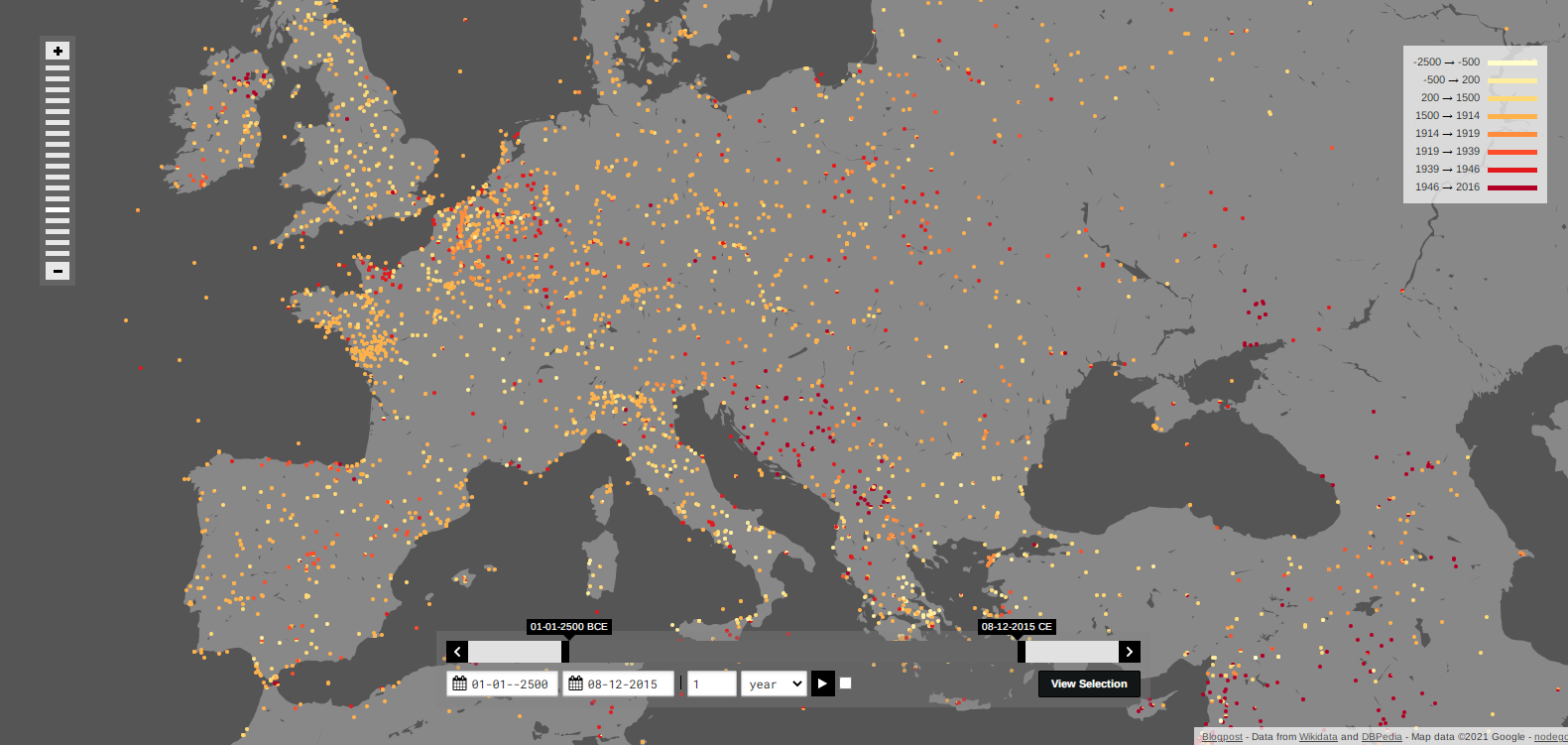Zoom out with the minus button
This screenshot has width=1568, height=745.
[x=58, y=271]
